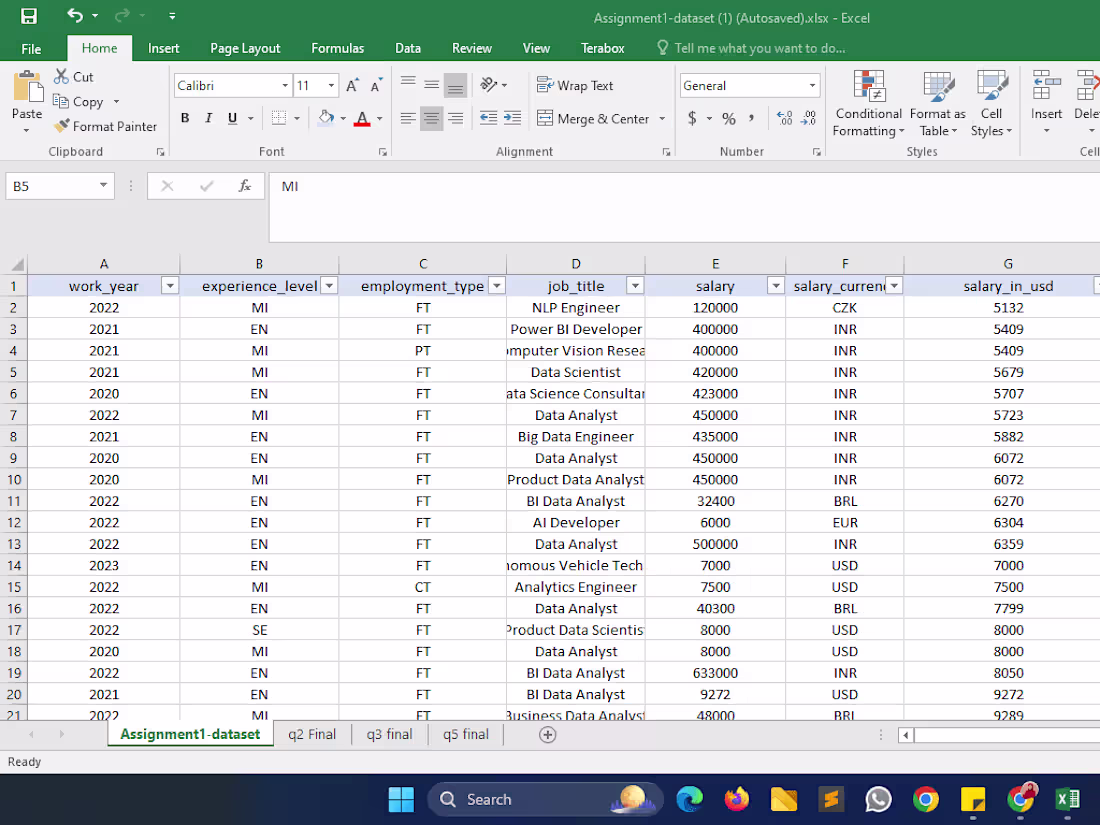Open the q2 Final sheet tab
Screen dimensions: 1100x825
click(x=311, y=733)
